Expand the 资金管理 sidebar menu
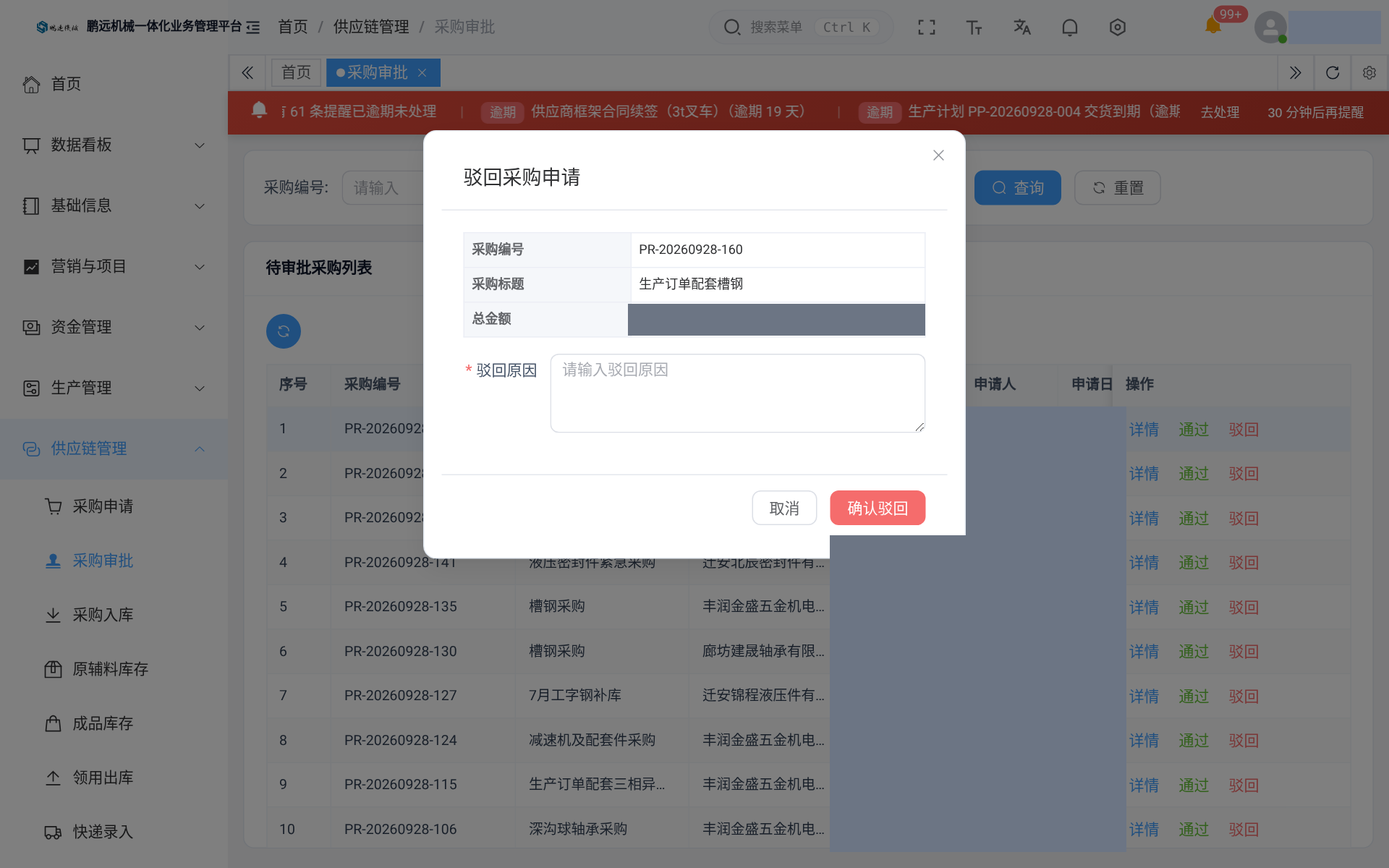This screenshot has width=1389, height=868. point(114,328)
